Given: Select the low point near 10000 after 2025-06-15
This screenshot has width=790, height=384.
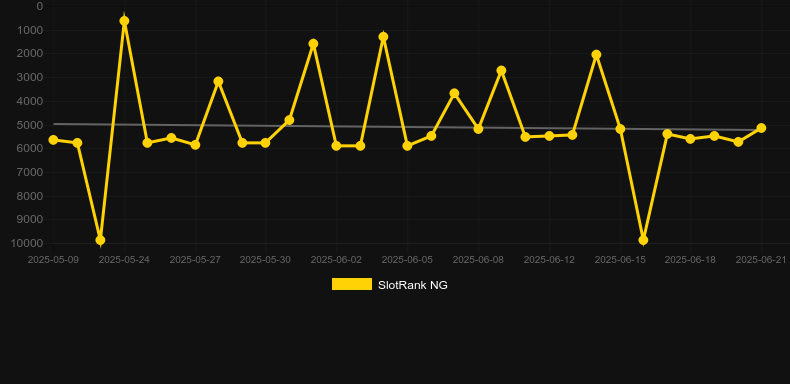Looking at the screenshot, I should coord(643,240).
